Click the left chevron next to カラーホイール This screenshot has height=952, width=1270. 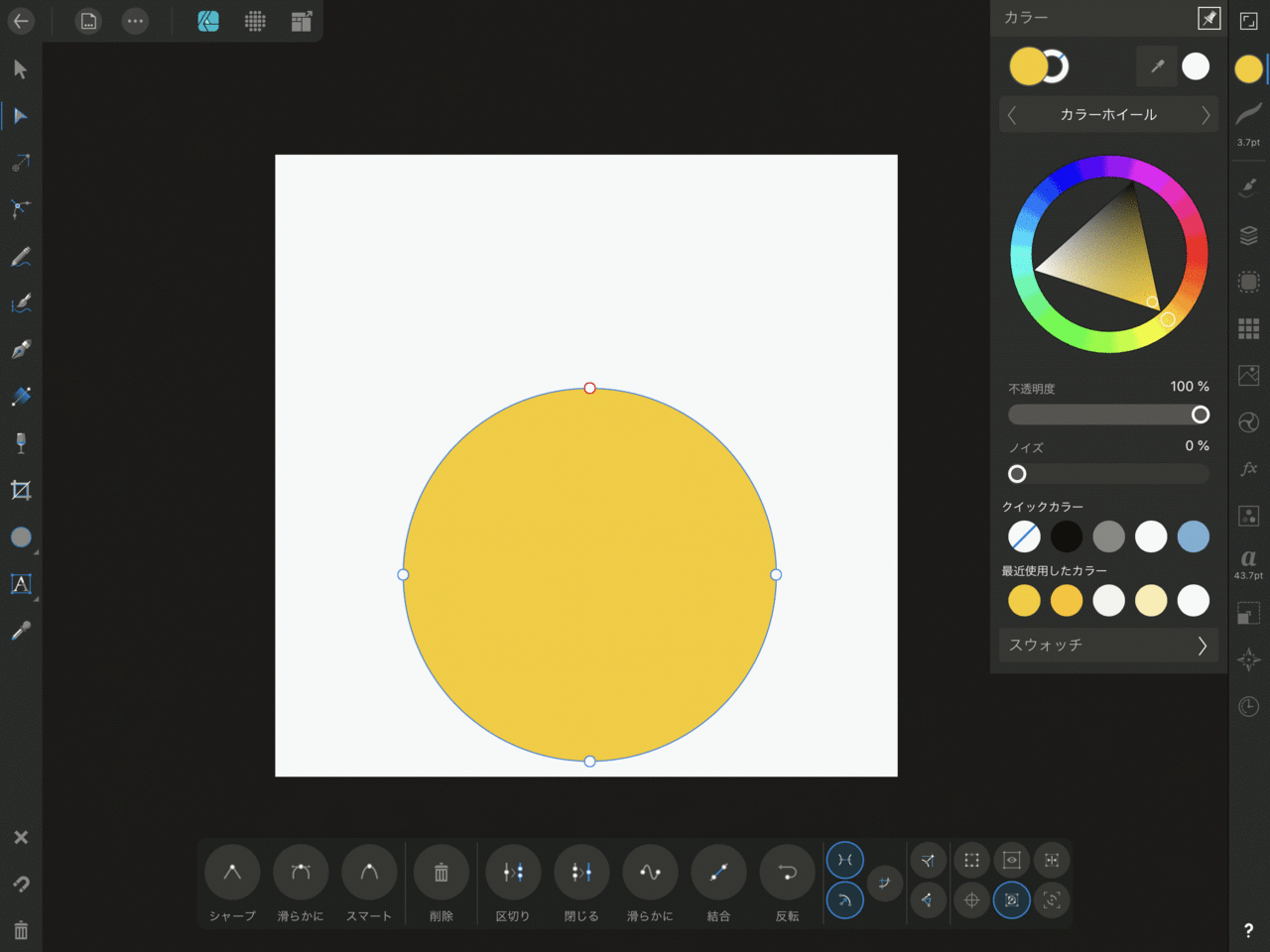click(x=1011, y=114)
